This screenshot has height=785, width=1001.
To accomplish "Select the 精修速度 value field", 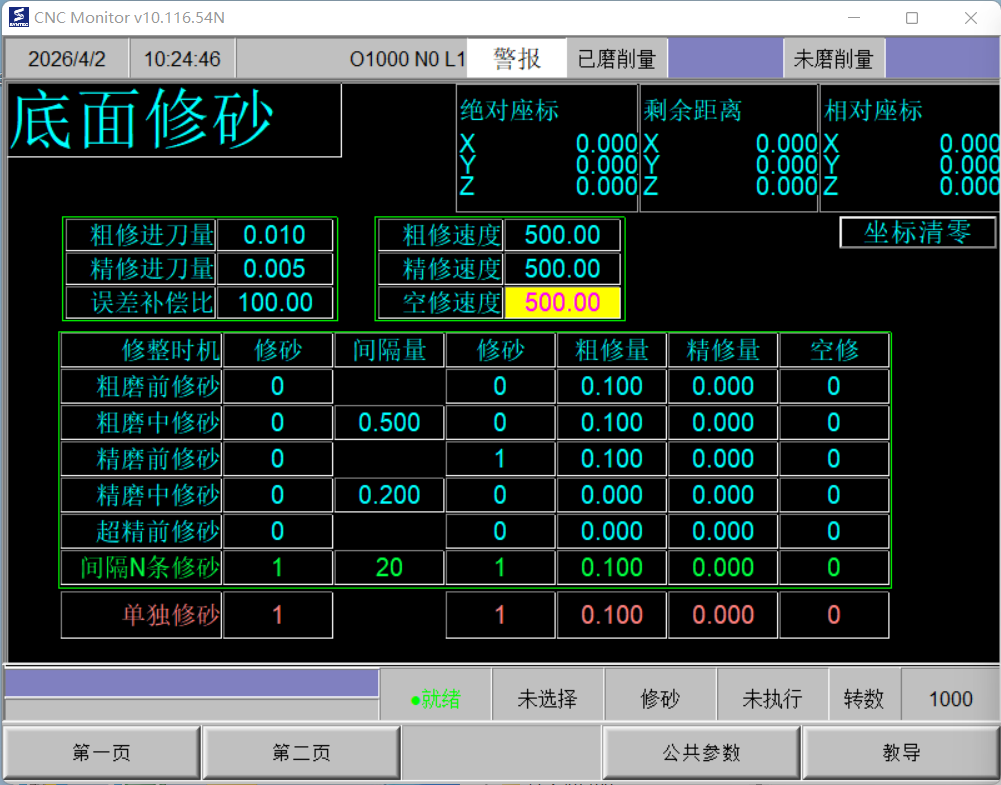I will pyautogui.click(x=562, y=269).
